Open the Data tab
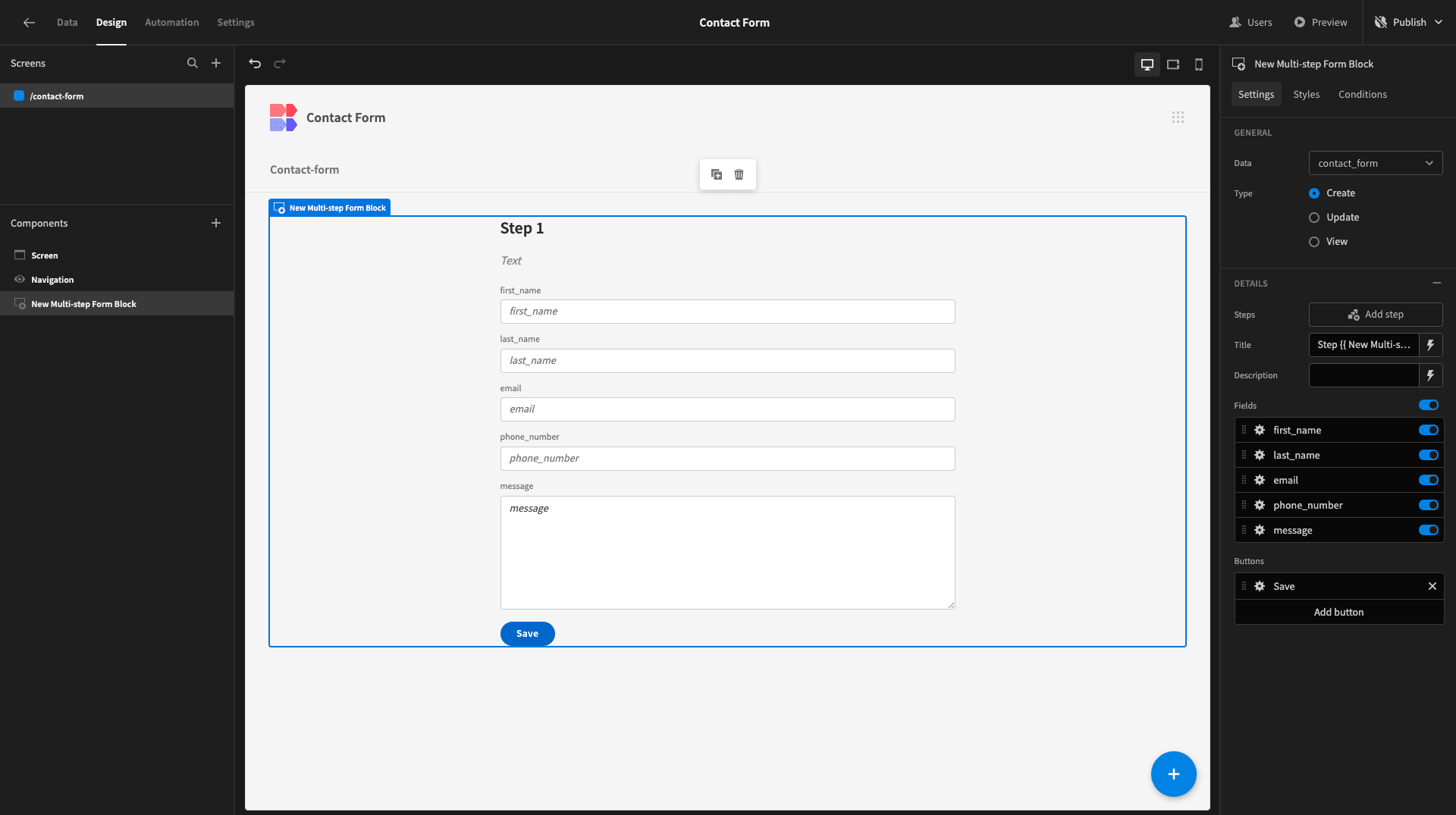 67,23
